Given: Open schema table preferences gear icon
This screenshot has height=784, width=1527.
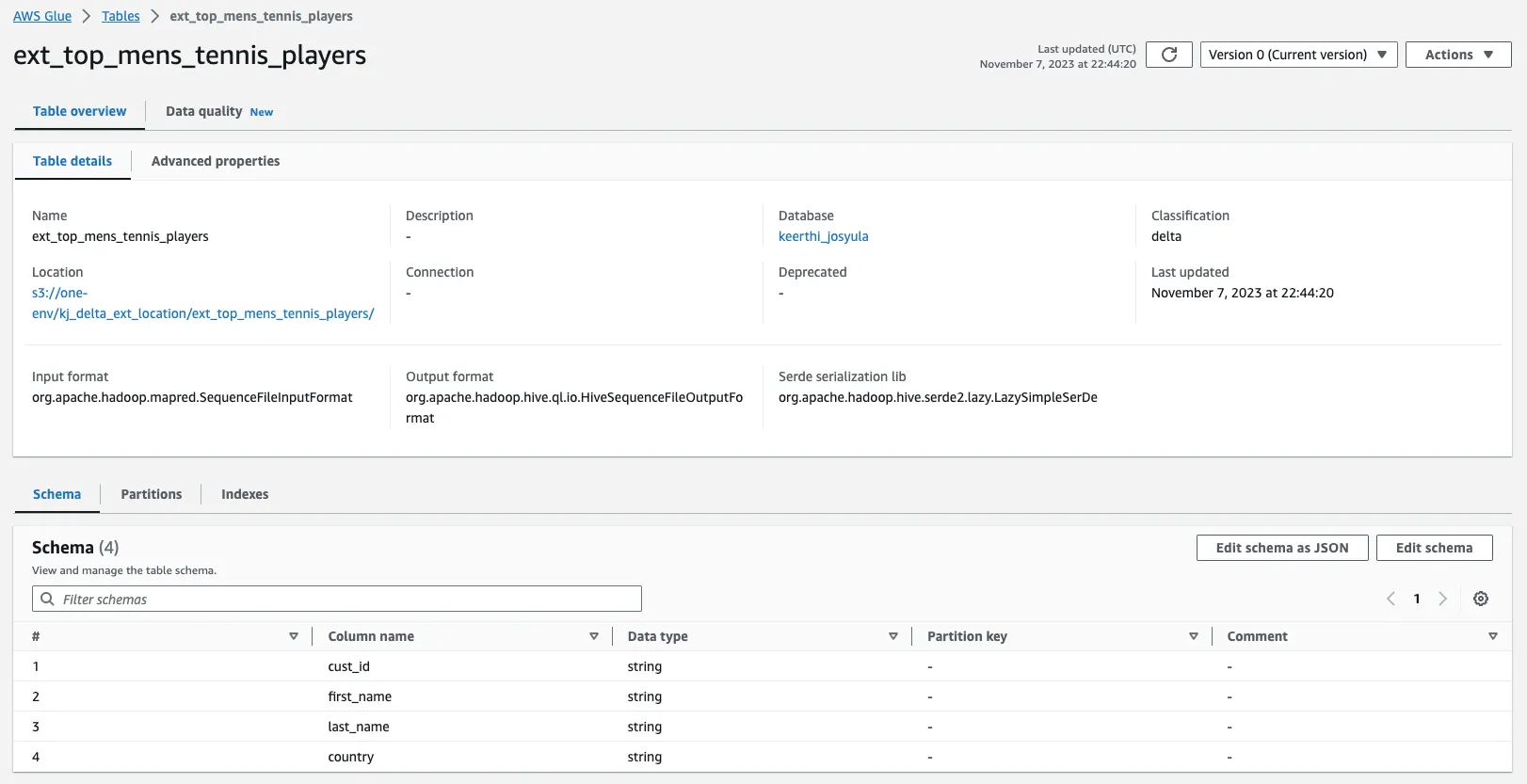Looking at the screenshot, I should click(1481, 599).
